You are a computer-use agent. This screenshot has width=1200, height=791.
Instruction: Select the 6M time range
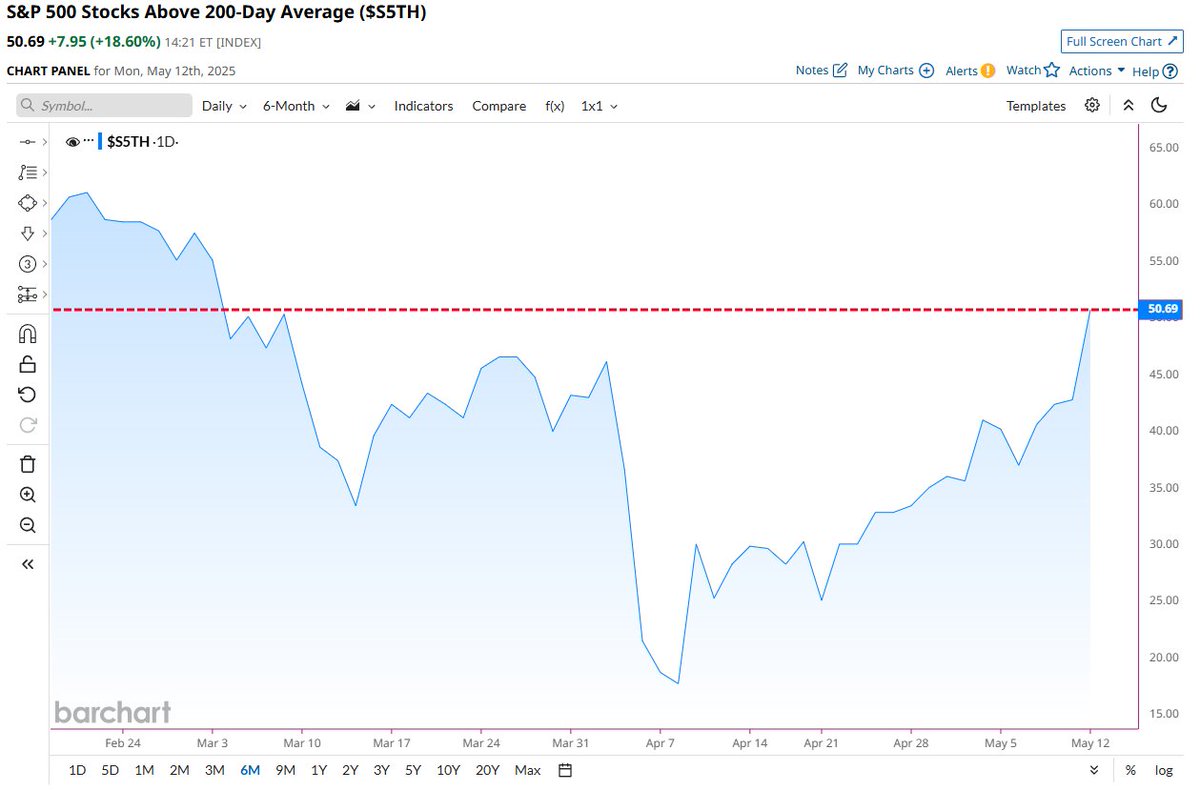point(250,770)
